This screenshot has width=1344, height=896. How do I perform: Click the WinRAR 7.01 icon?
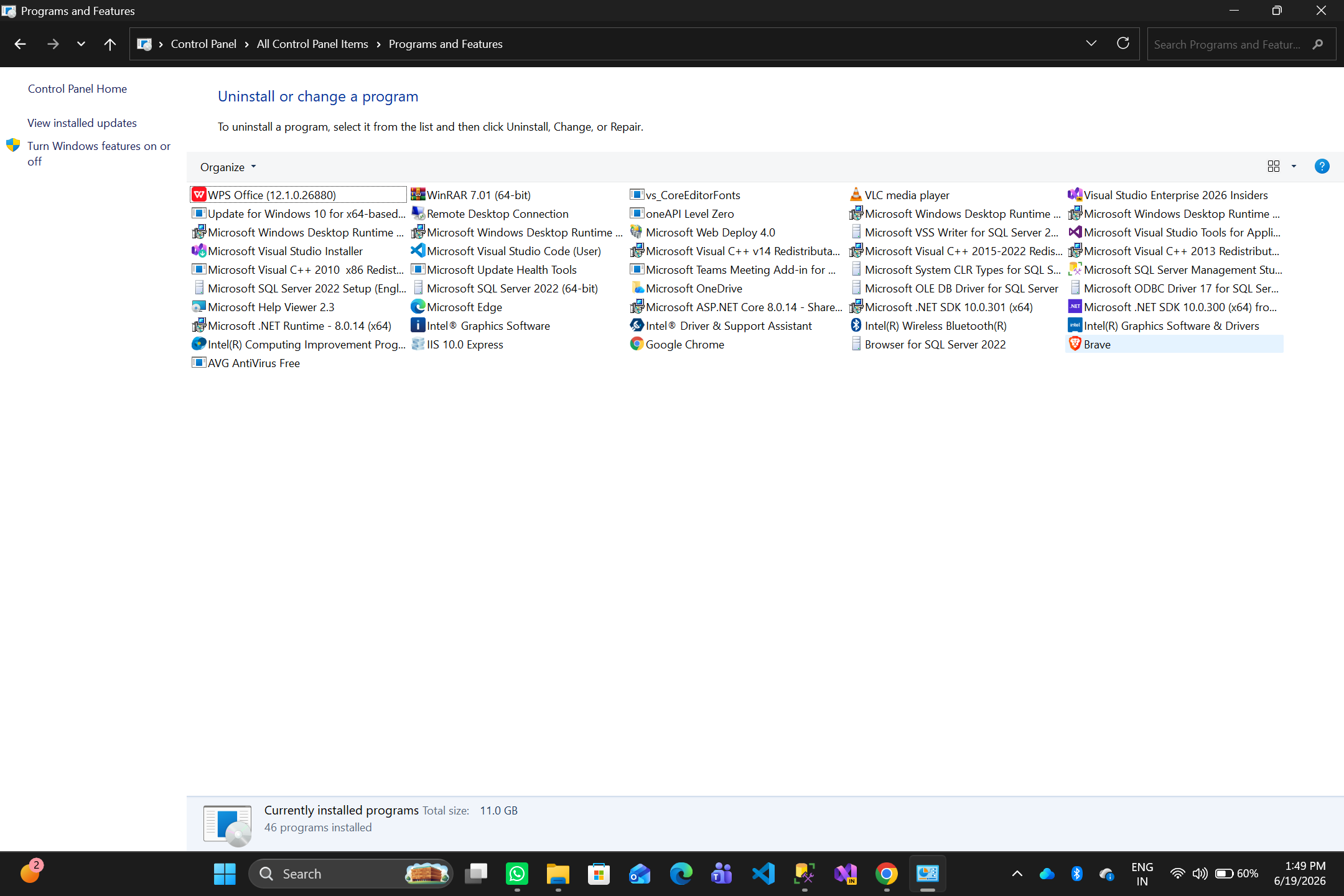418,195
